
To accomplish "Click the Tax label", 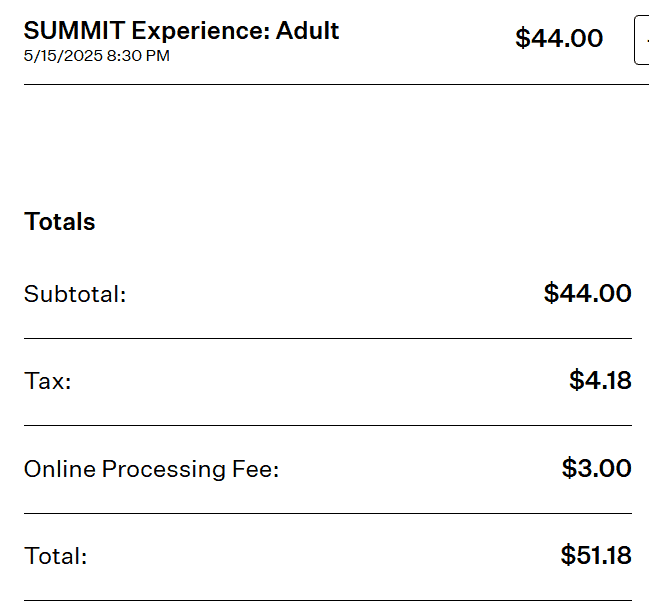I will (x=48, y=381).
